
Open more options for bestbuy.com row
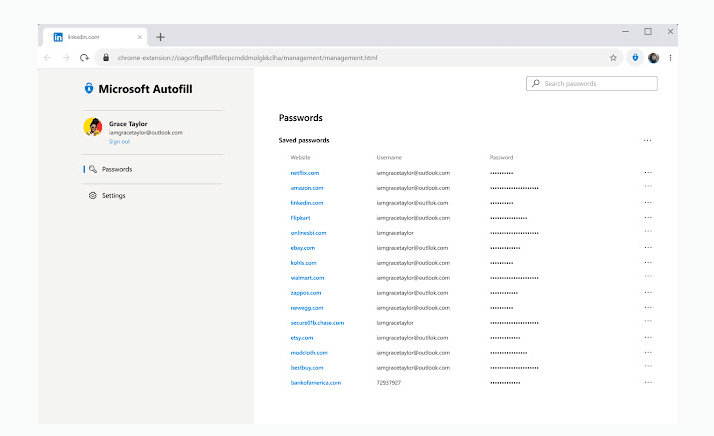point(648,366)
